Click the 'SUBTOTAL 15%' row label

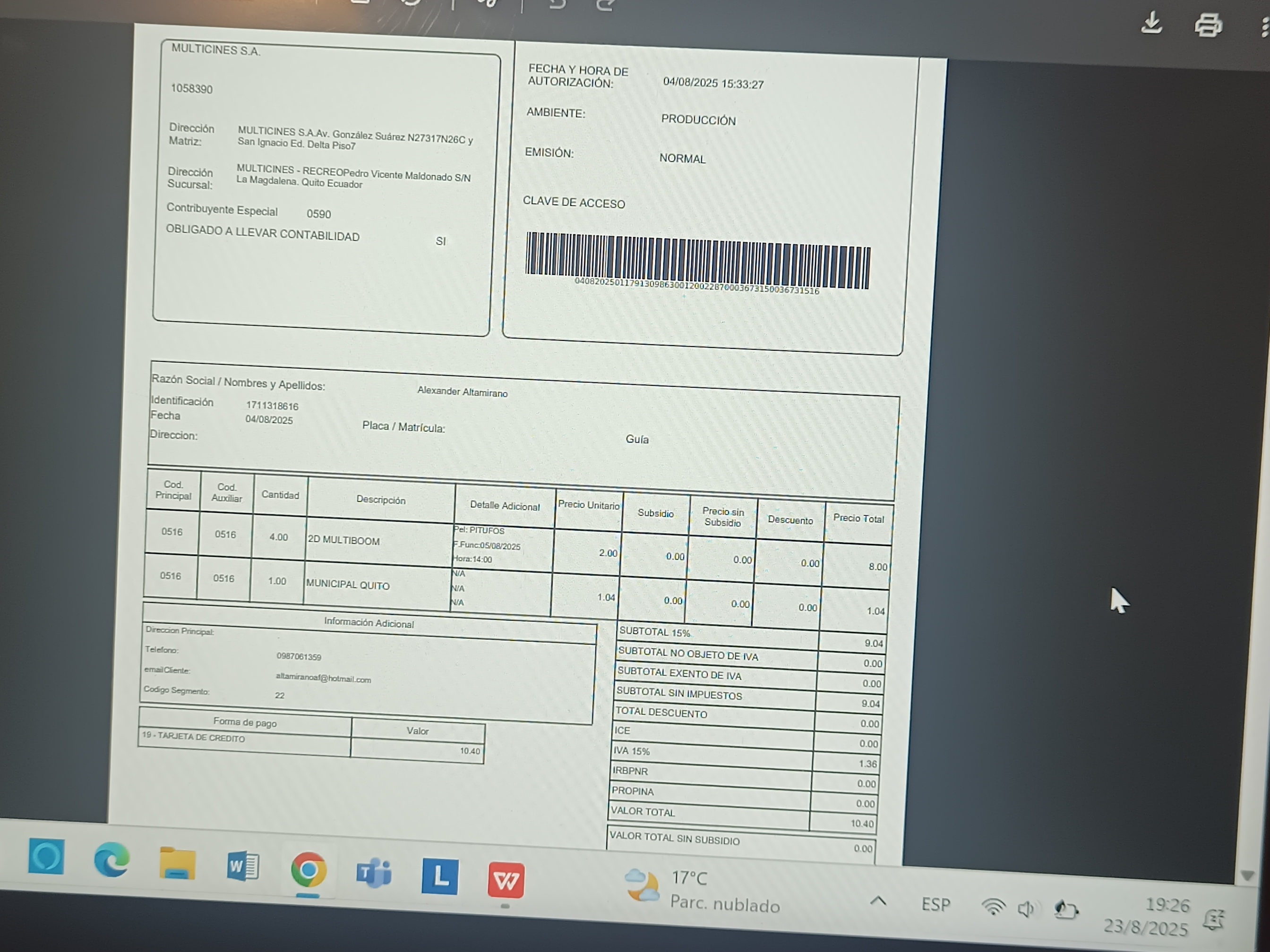[x=654, y=632]
